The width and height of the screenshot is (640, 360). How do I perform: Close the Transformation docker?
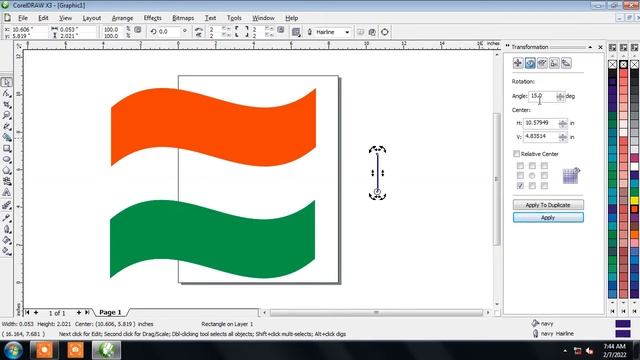tap(600, 47)
